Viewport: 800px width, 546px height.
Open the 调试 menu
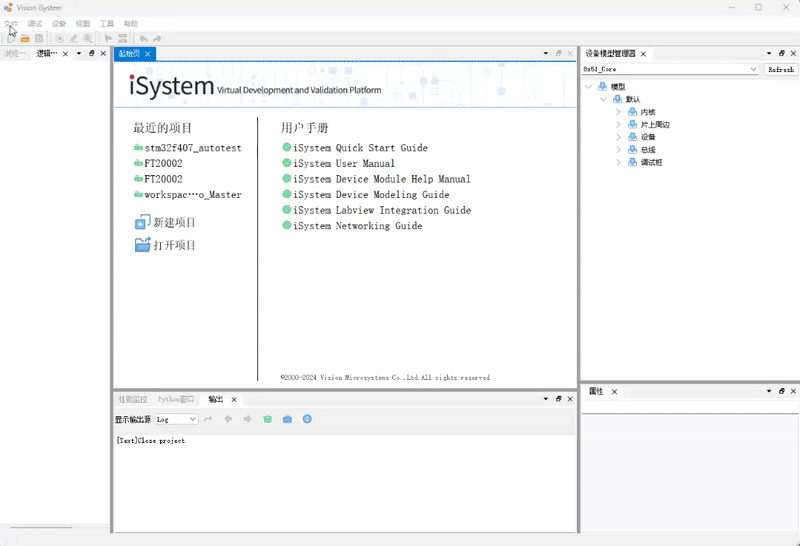35,23
